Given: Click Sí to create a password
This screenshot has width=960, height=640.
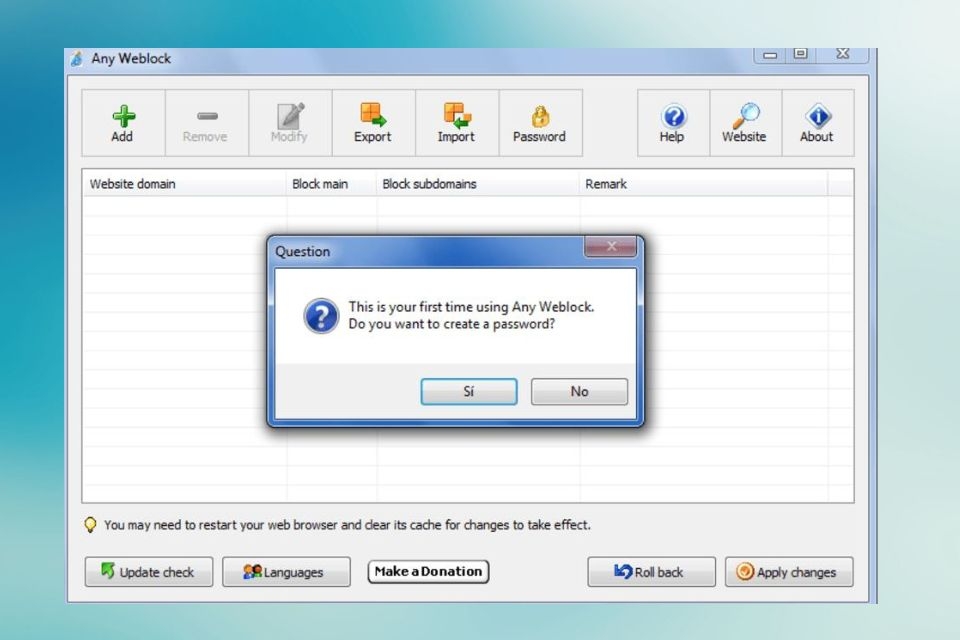Looking at the screenshot, I should click(x=468, y=391).
